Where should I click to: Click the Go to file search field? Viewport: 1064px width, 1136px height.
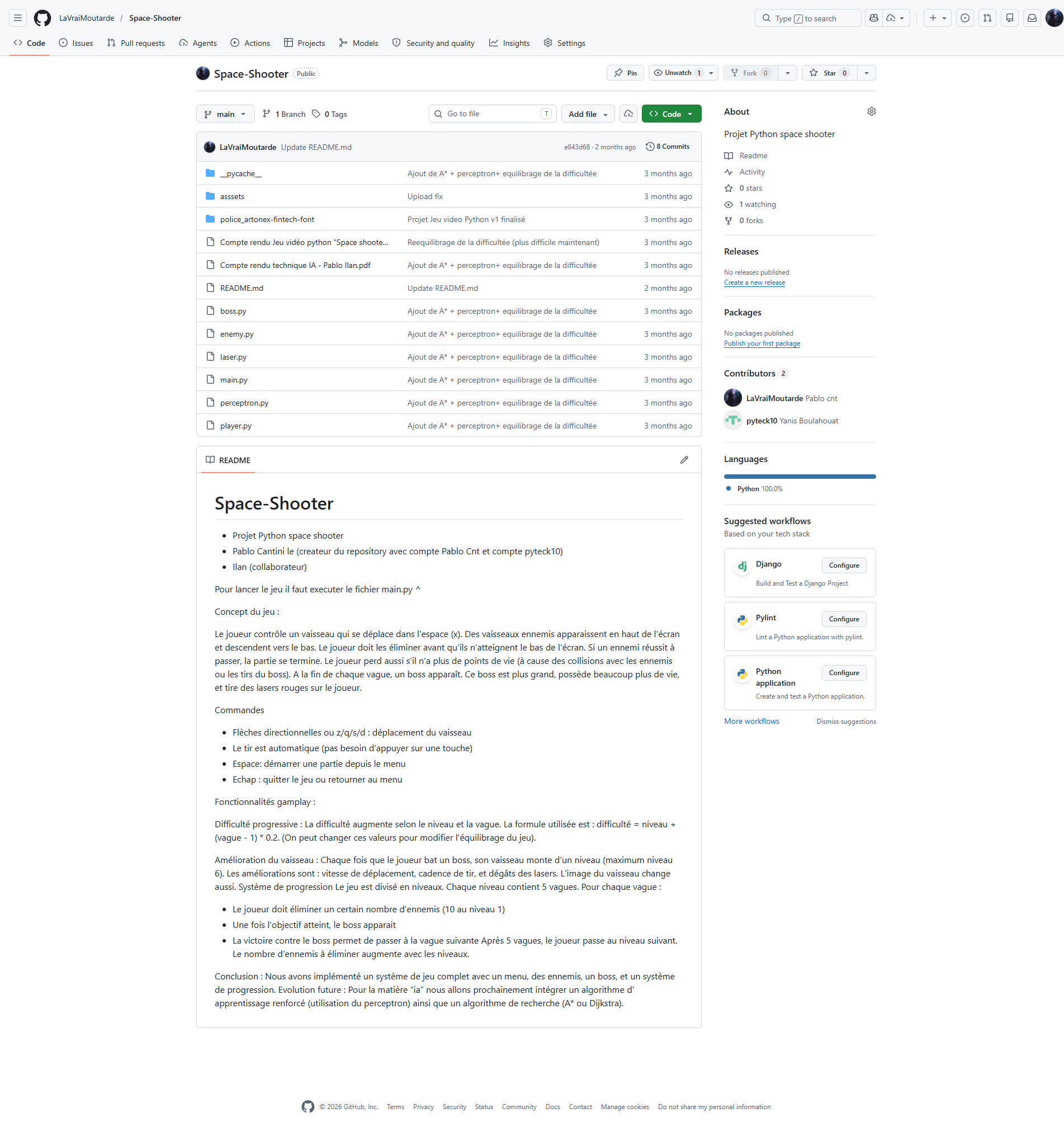[x=493, y=114]
